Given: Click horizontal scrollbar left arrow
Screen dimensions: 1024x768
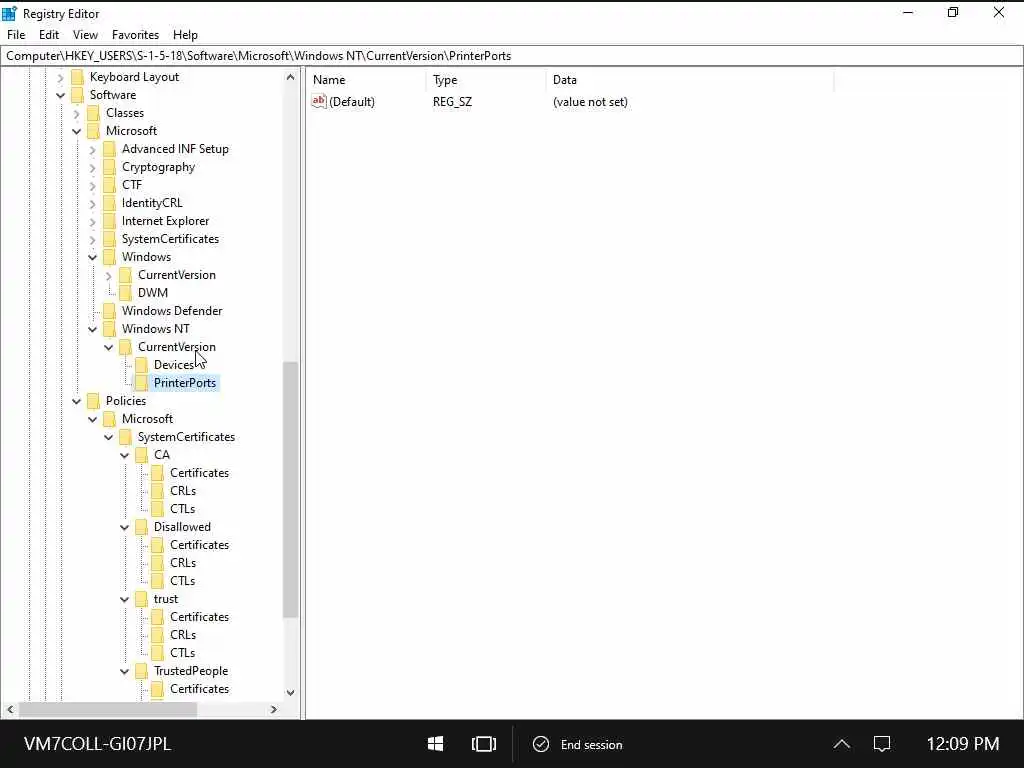Looking at the screenshot, I should [x=10, y=709].
